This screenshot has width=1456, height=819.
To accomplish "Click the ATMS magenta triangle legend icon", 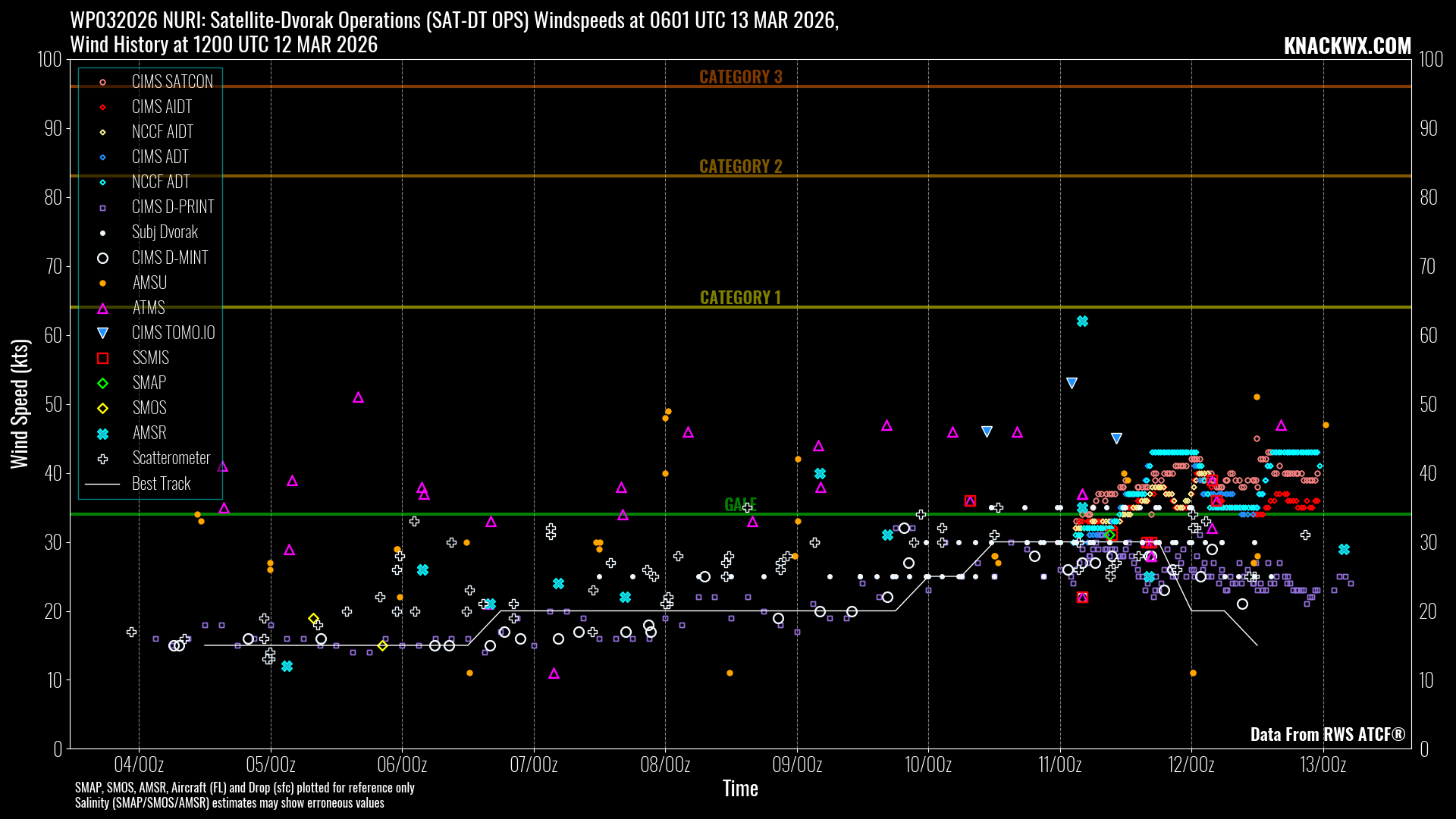I will point(102,309).
